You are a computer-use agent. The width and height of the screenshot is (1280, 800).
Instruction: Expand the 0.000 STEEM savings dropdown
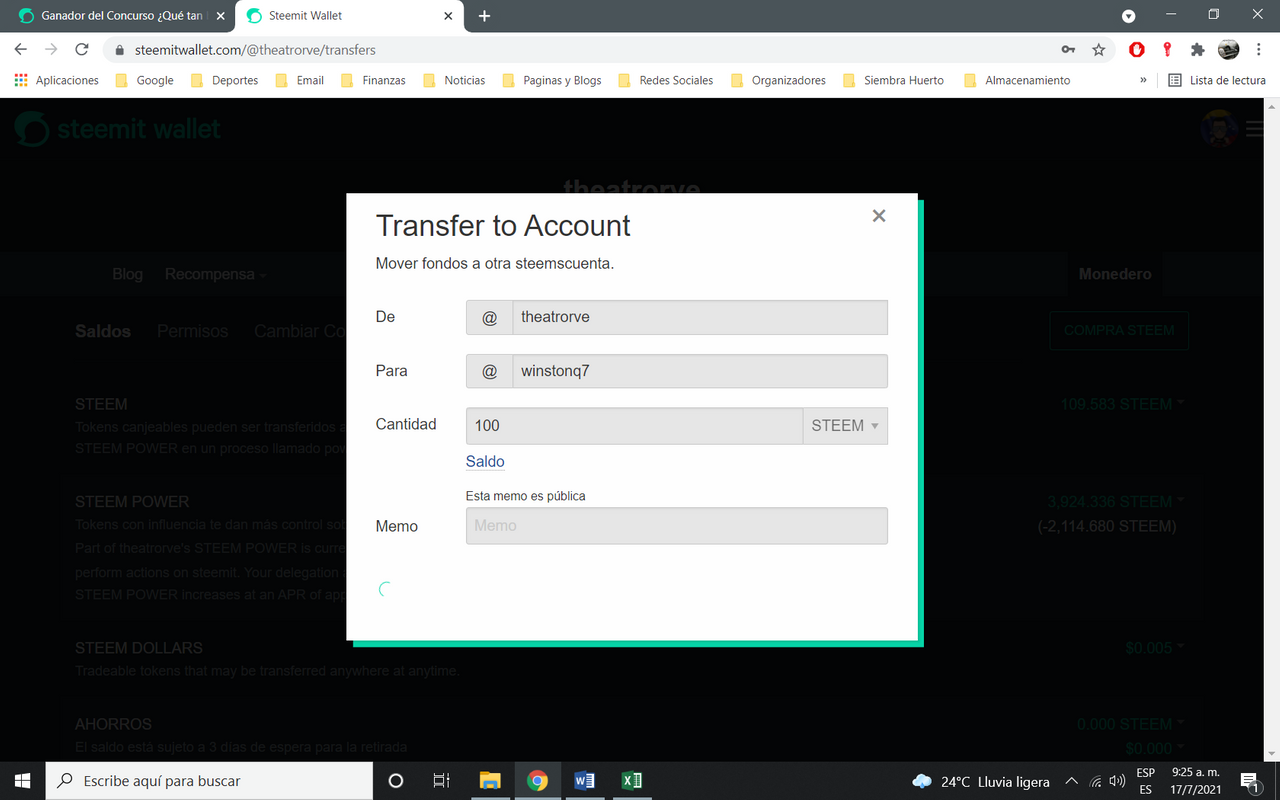1130,724
